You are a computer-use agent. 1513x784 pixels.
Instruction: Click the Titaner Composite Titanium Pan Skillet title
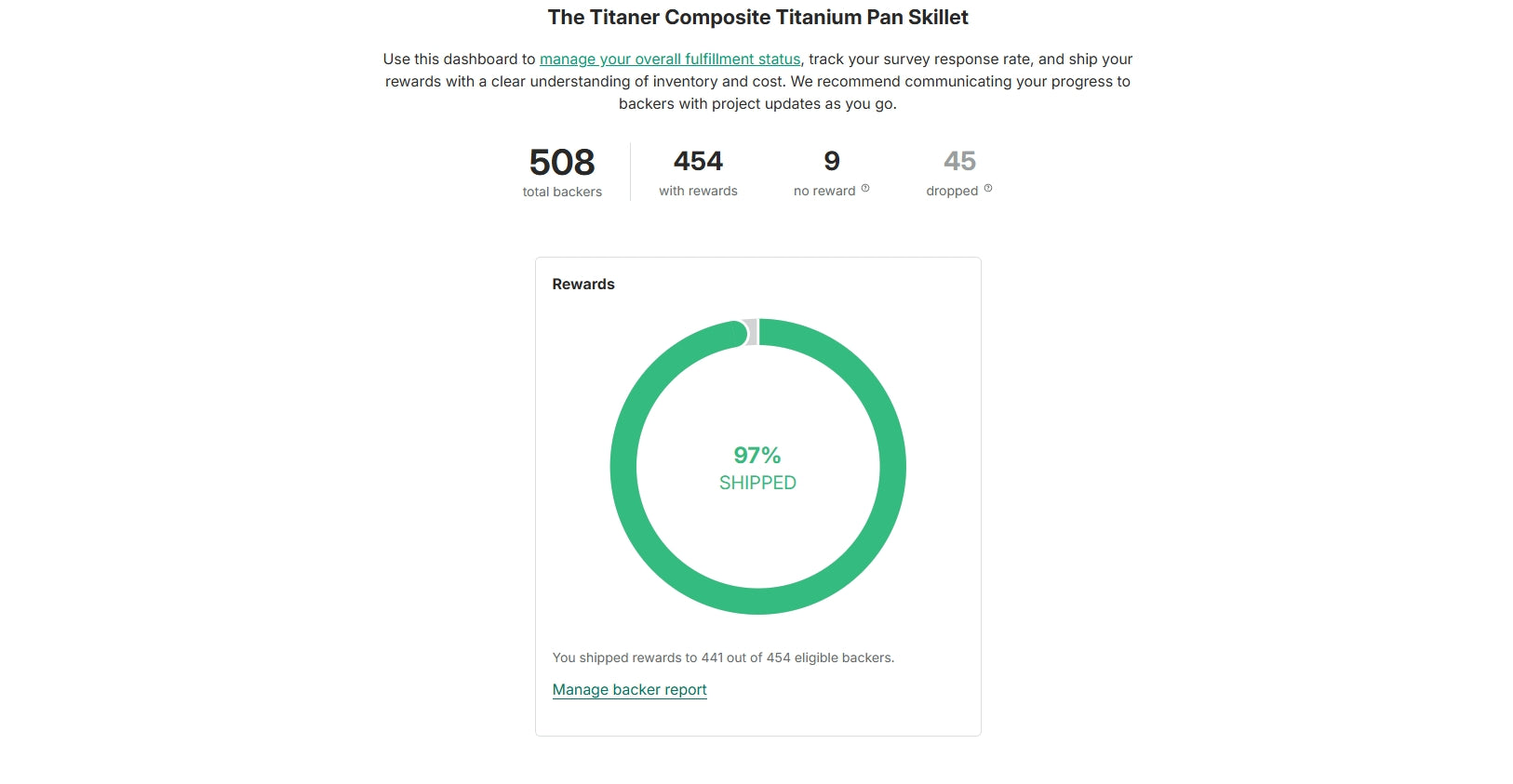tap(757, 18)
